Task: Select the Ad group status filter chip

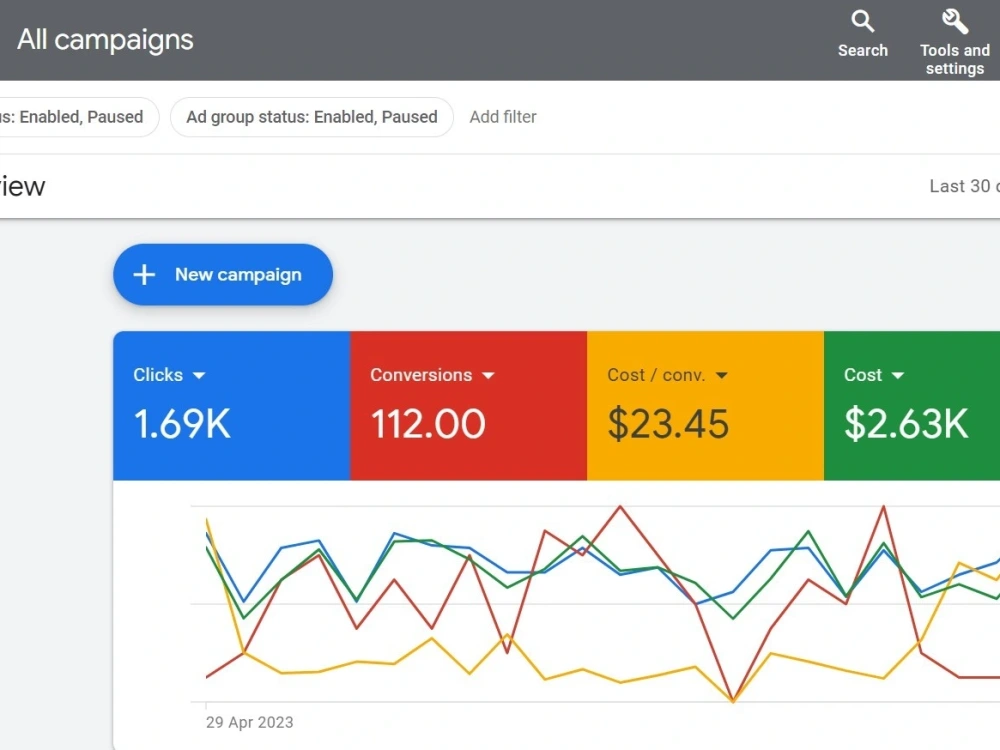Action: [x=312, y=117]
